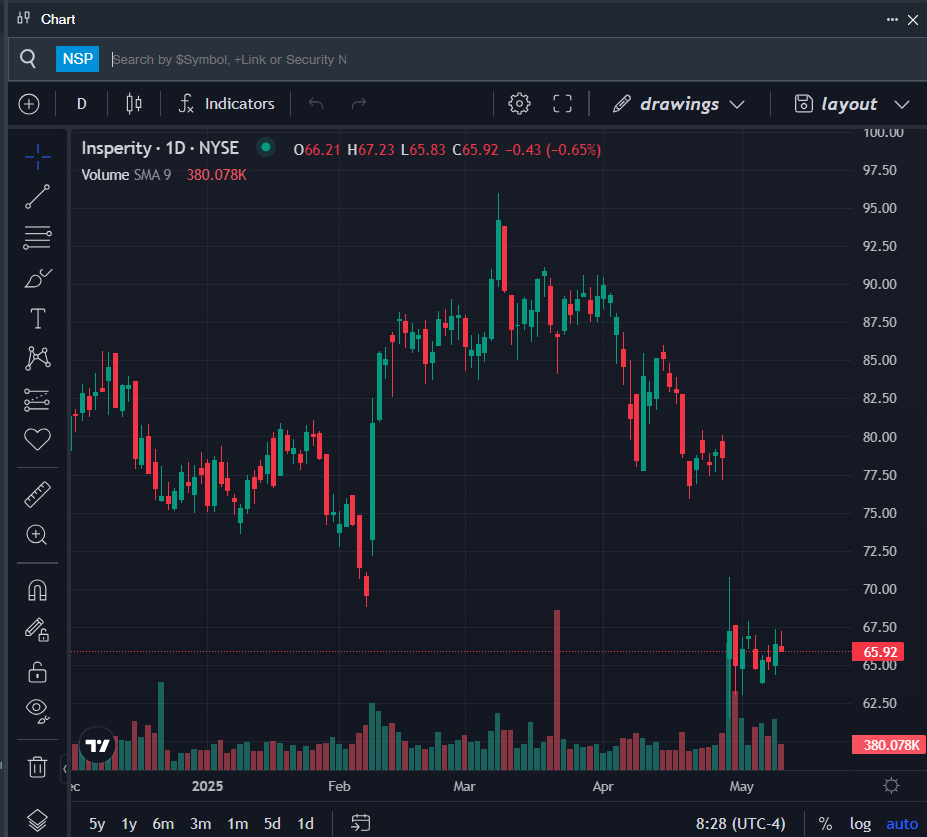
Task: Open the candlestick chart style selector
Action: click(x=134, y=104)
